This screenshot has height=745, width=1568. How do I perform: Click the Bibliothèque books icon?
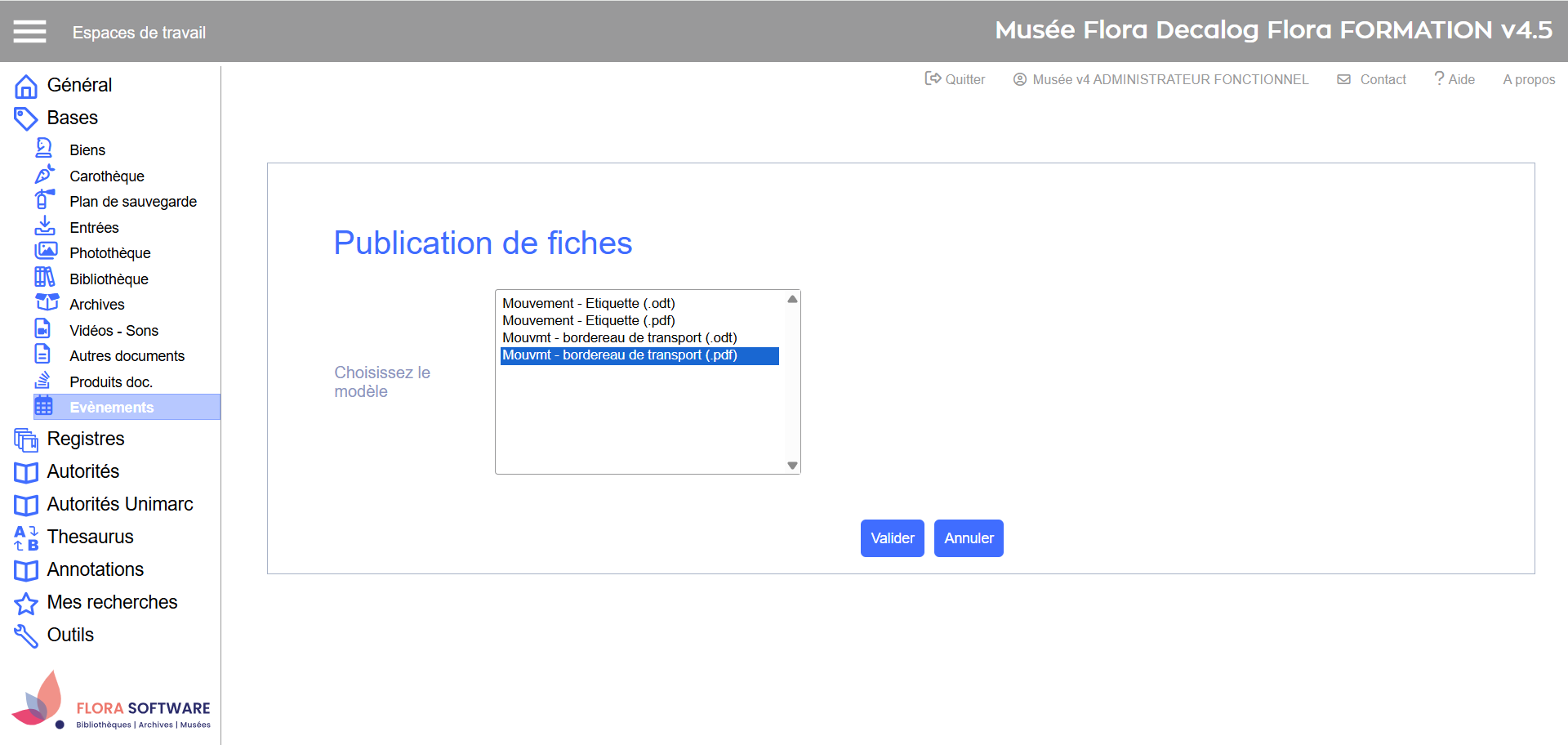click(x=44, y=278)
